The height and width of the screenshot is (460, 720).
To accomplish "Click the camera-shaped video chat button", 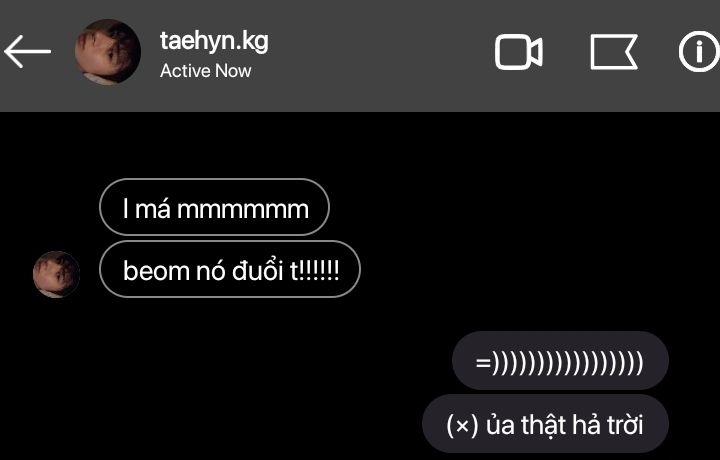I will (518, 52).
